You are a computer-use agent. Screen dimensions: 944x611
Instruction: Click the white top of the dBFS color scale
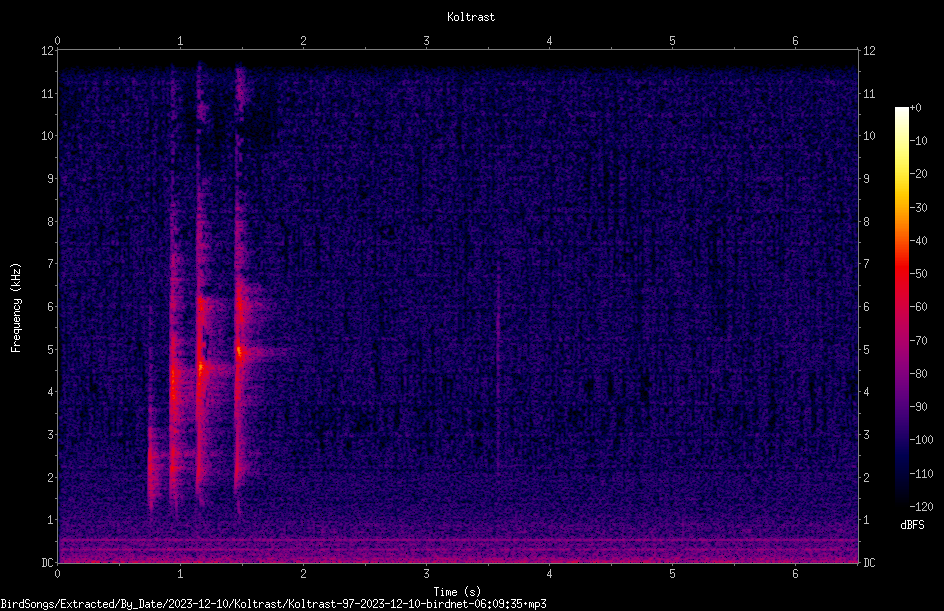(901, 113)
